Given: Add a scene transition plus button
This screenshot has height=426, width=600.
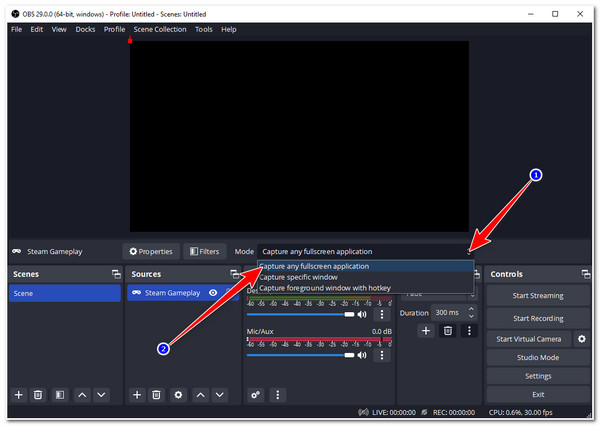Looking at the screenshot, I should tap(426, 331).
